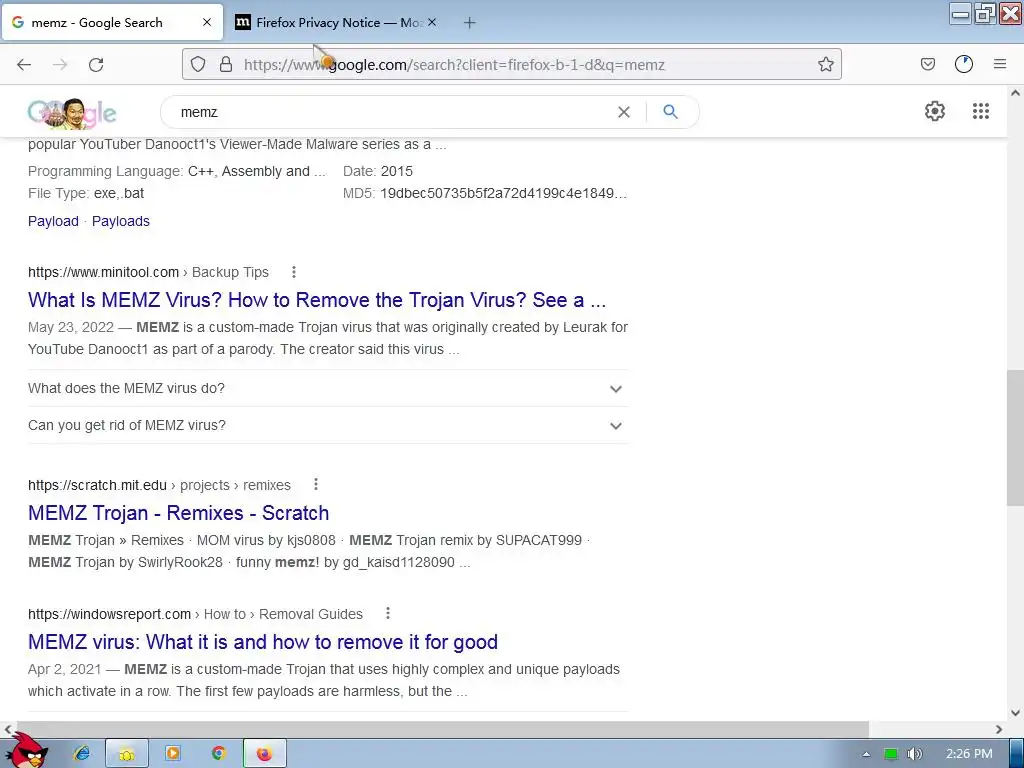Image resolution: width=1024 pixels, height=768 pixels.
Task: Click inside the memz search field
Action: (392, 112)
